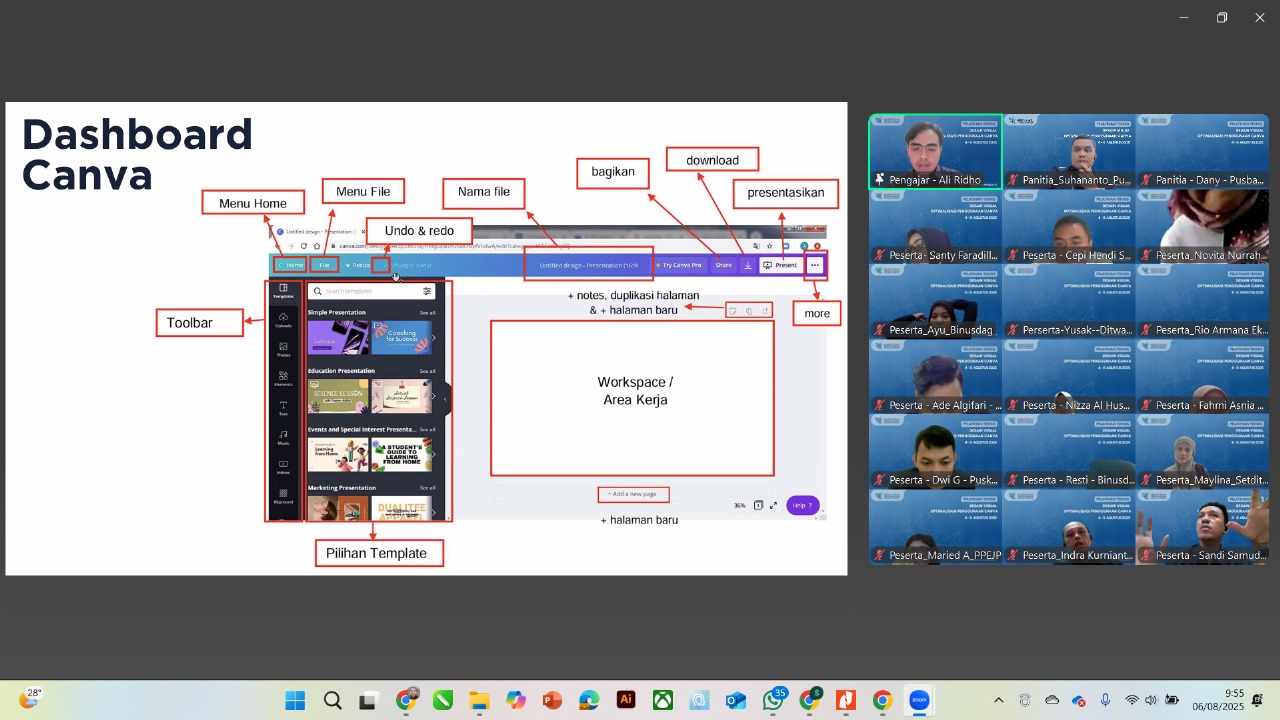Show hidden tray icons chevron
This screenshot has height=720, width=1280.
pyautogui.click(x=998, y=700)
